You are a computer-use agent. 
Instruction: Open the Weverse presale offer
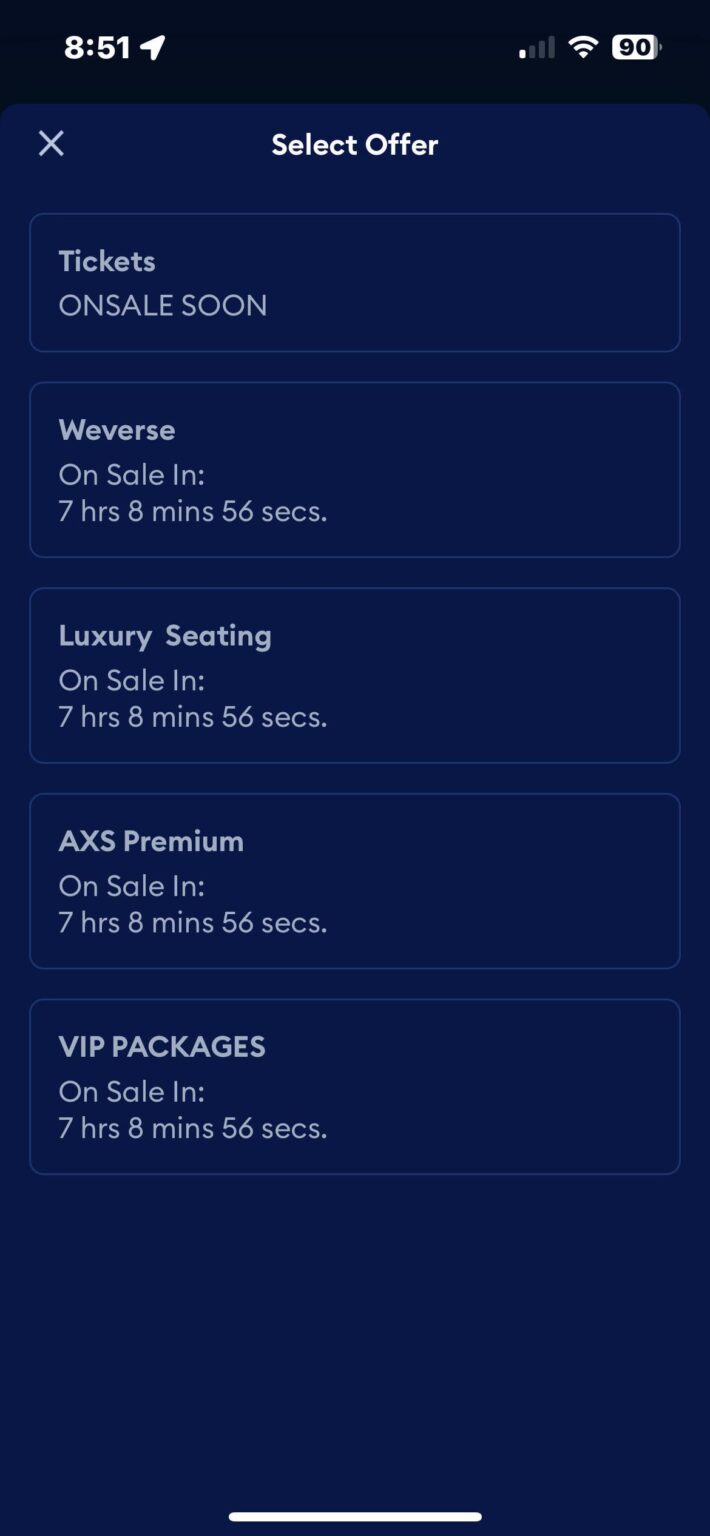pos(355,469)
